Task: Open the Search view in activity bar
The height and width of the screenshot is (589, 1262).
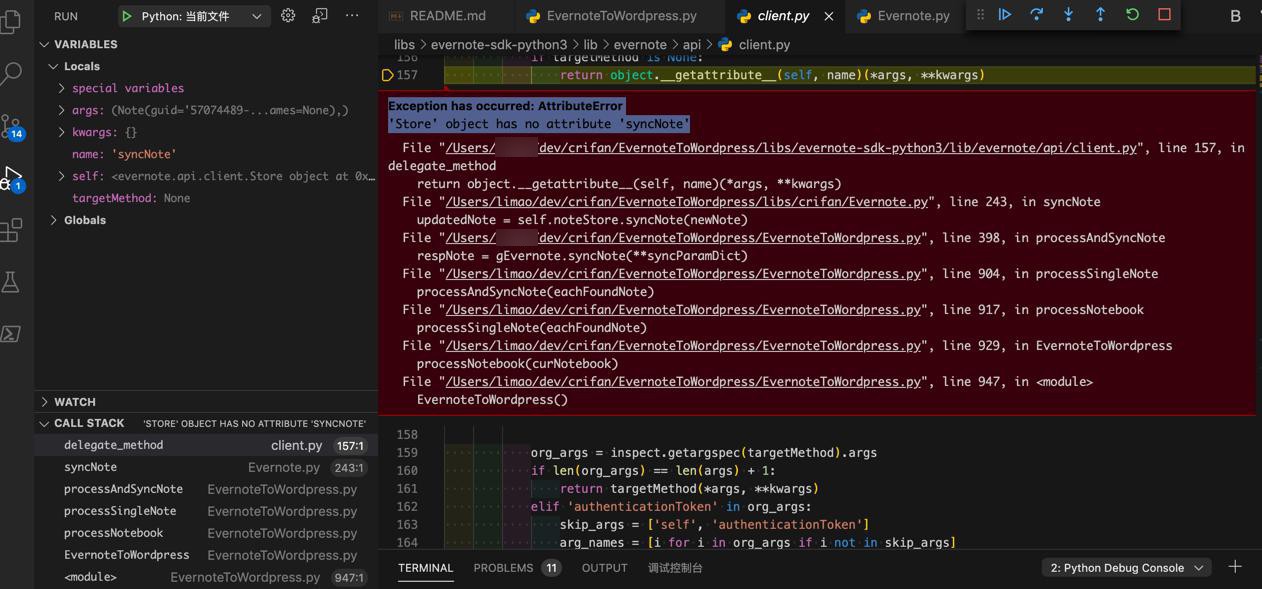Action: coord(11,73)
